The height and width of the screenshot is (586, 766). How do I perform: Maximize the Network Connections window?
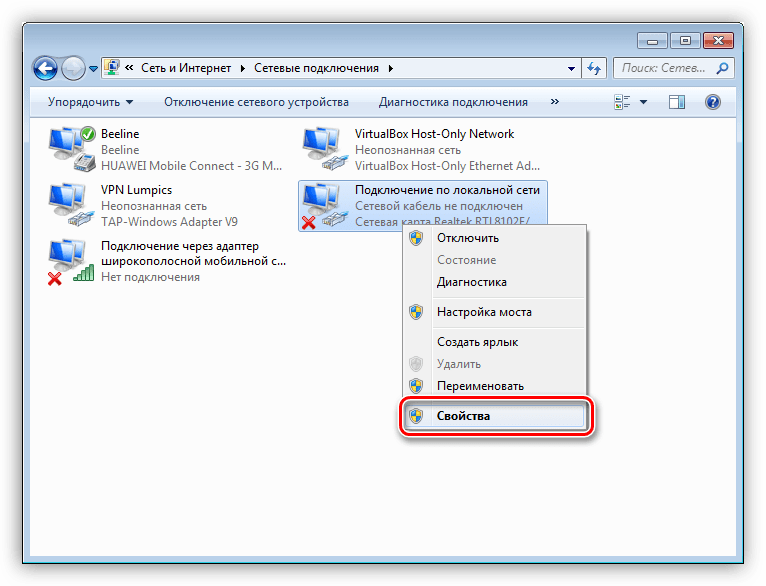685,41
